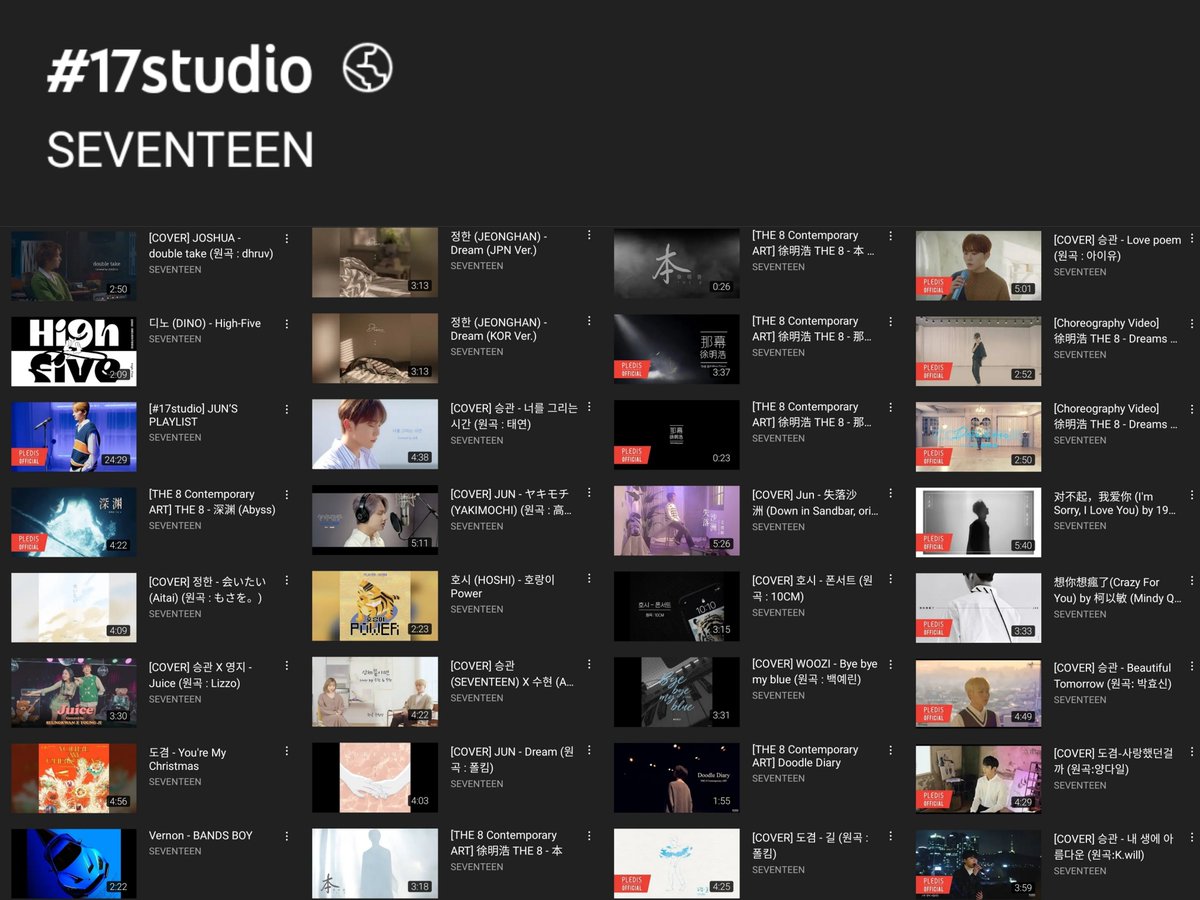Open the 2:52 Dreams choreography thumbnail
This screenshot has height=900, width=1200.
pyautogui.click(x=978, y=351)
